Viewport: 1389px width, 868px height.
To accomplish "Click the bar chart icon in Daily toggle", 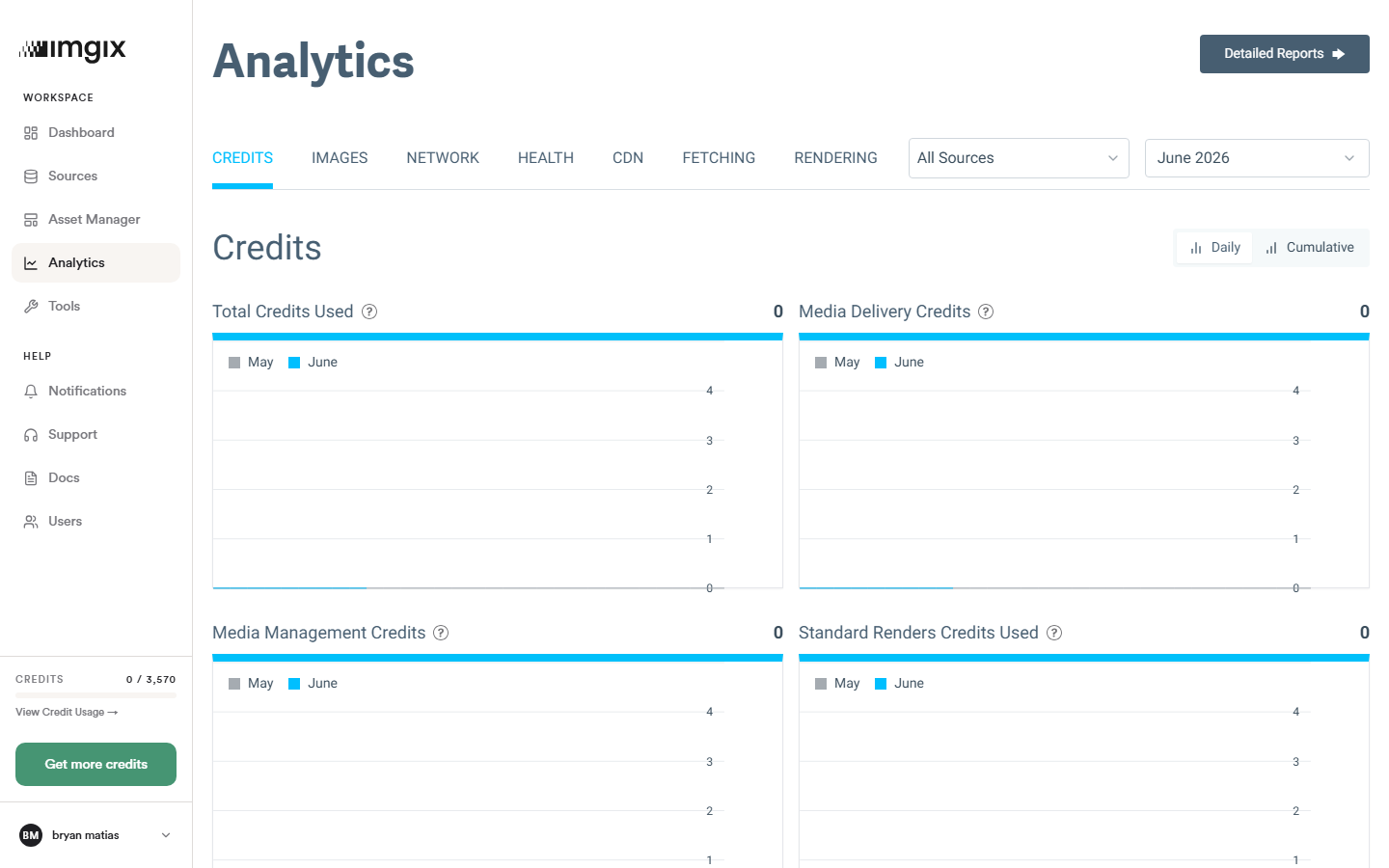I will point(1196,248).
